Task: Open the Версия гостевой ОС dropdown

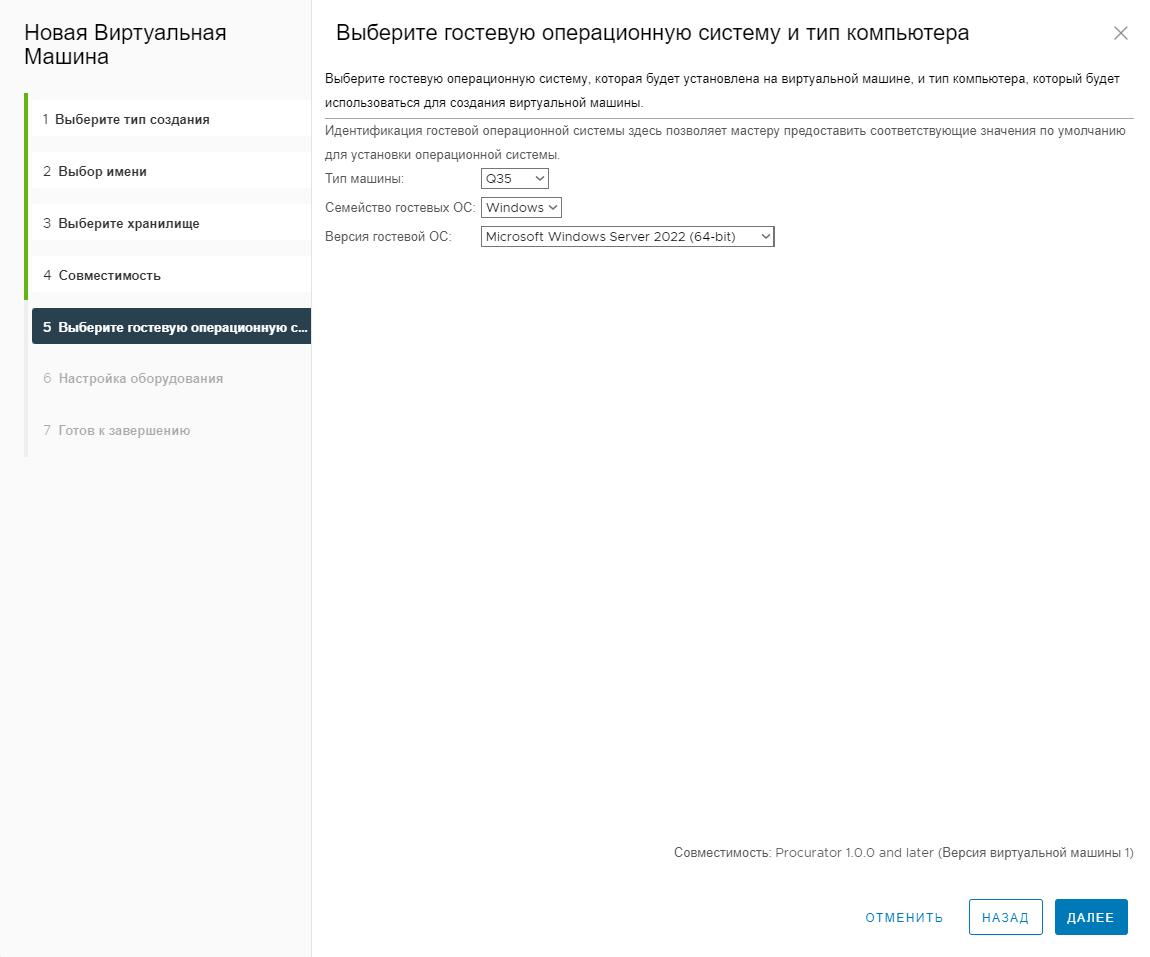Action: click(x=627, y=236)
